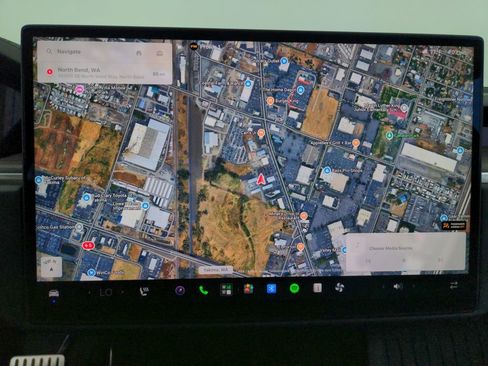Tap the red Supercharger pin on map
This screenshot has height=366, width=488.
pyautogui.click(x=88, y=246)
